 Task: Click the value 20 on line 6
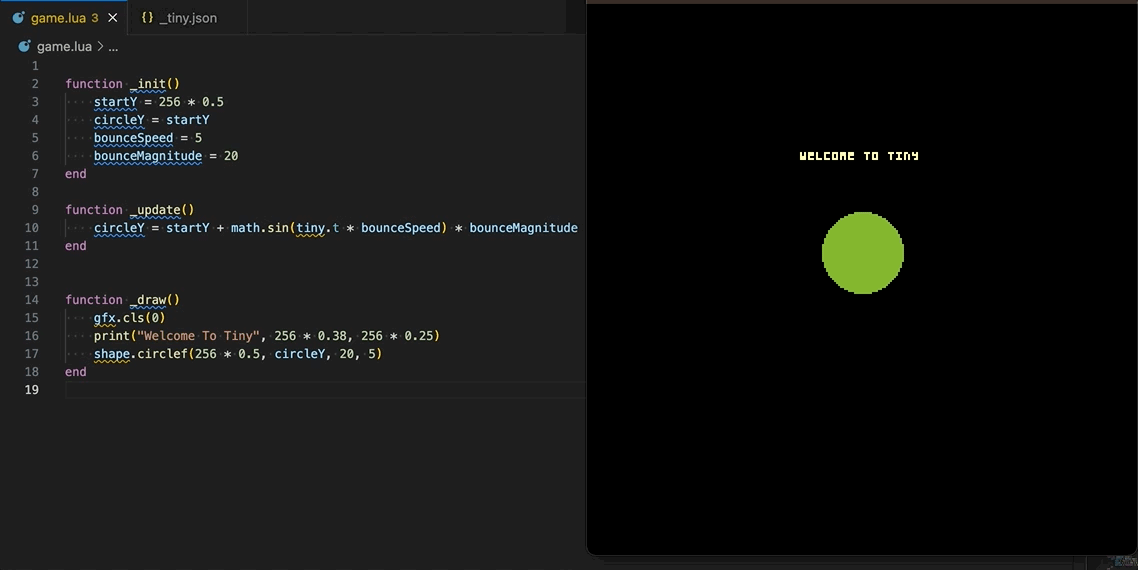point(231,155)
